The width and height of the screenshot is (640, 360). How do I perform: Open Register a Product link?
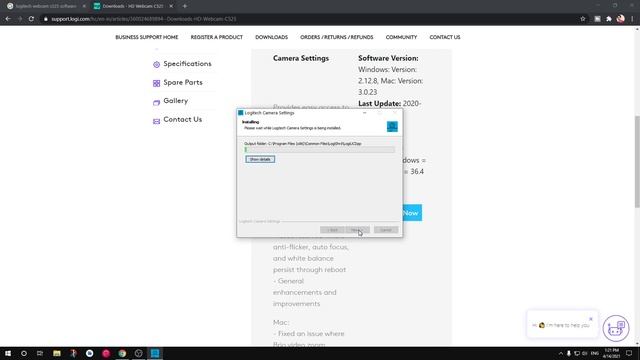coord(217,37)
